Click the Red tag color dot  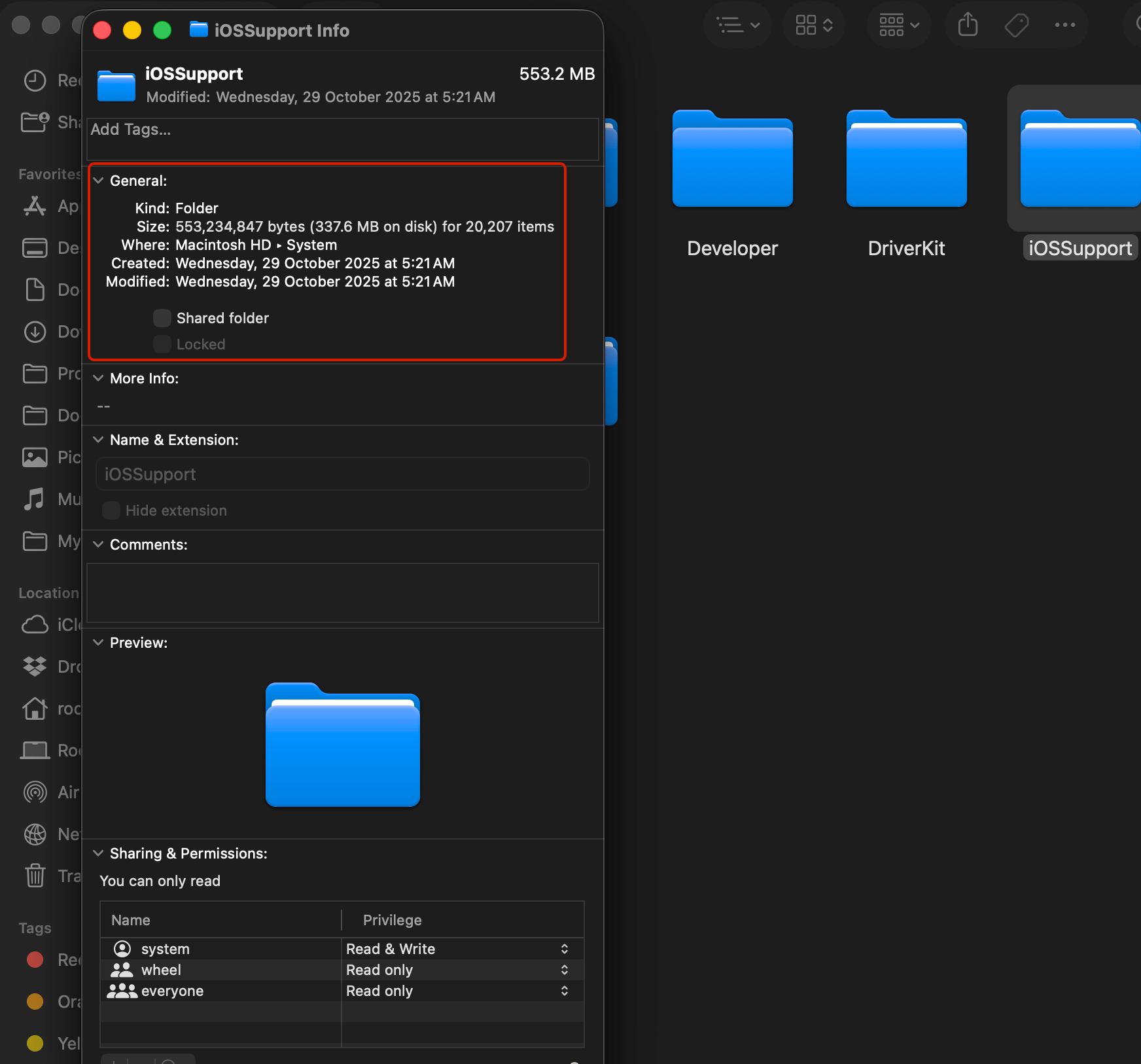(x=35, y=960)
